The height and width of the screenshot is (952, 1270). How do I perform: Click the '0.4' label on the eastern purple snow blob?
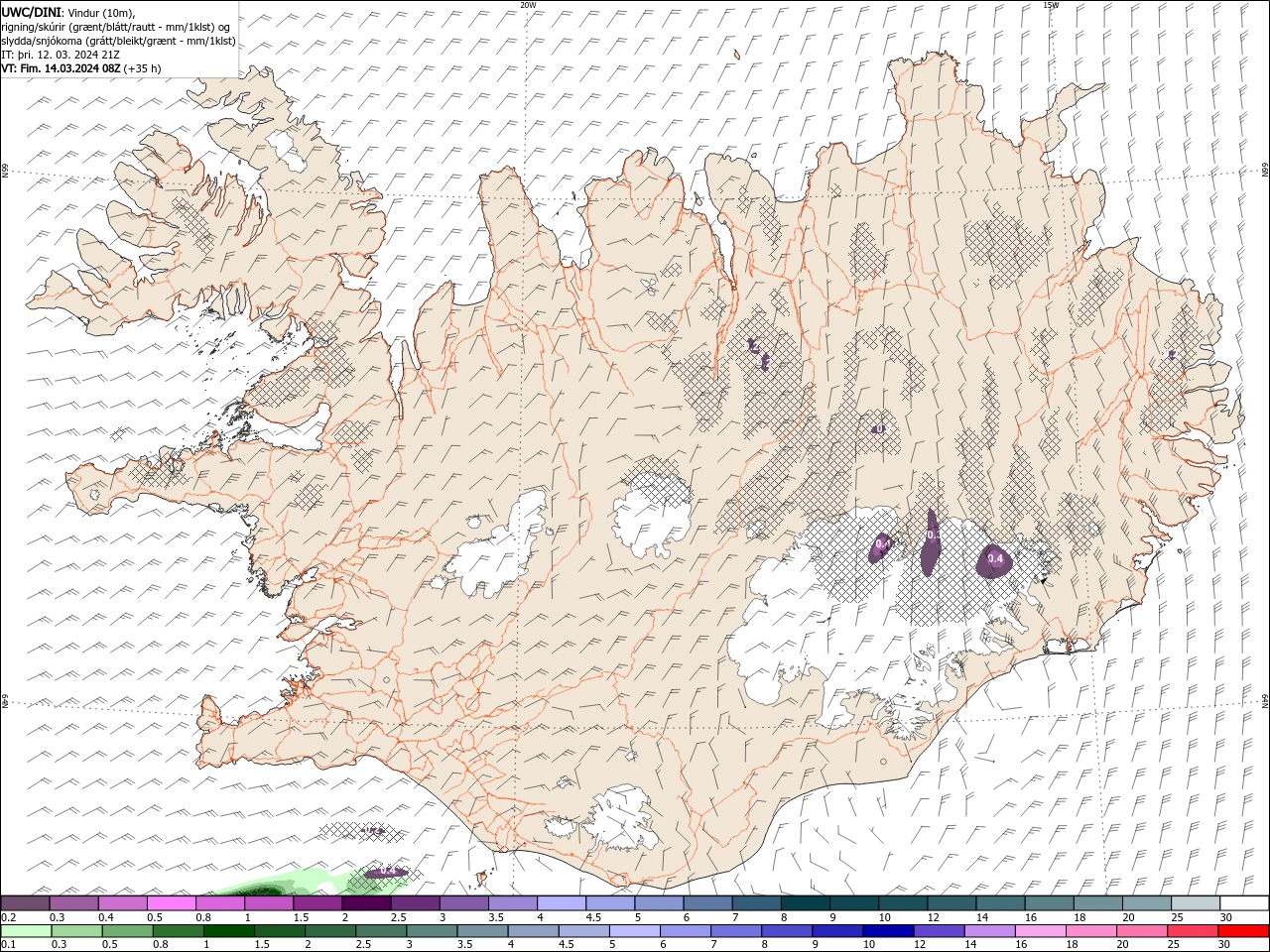click(996, 560)
